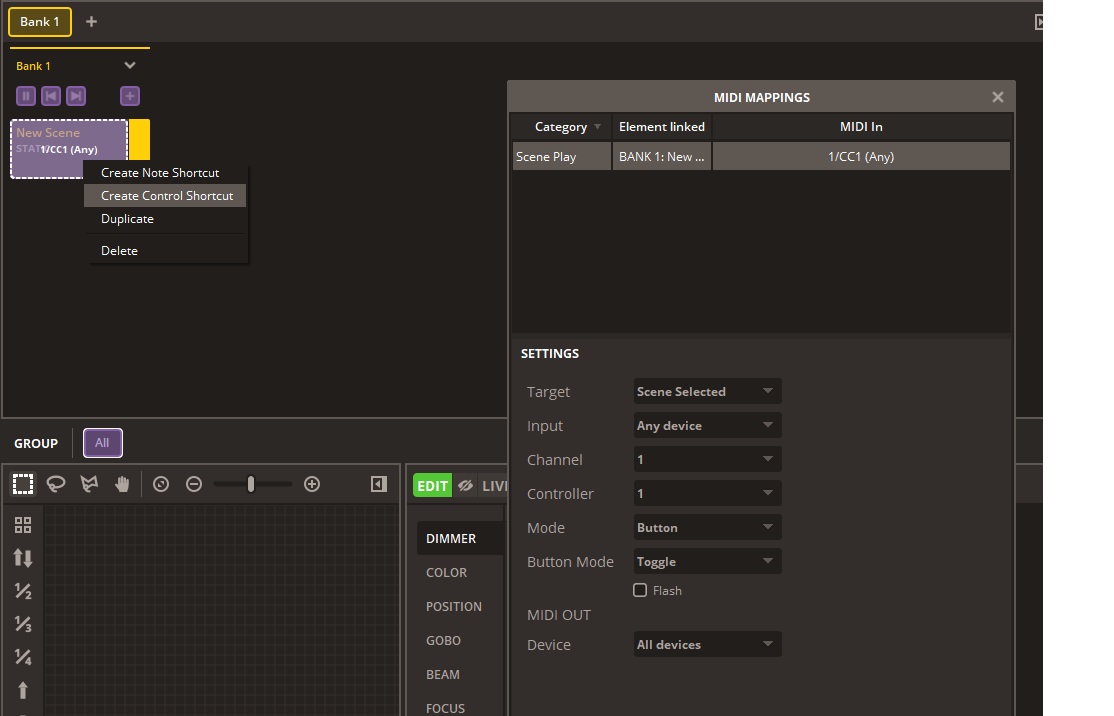1114x716 pixels.
Task: Activate the polygon selection tool
Action: pyautogui.click(x=89, y=484)
